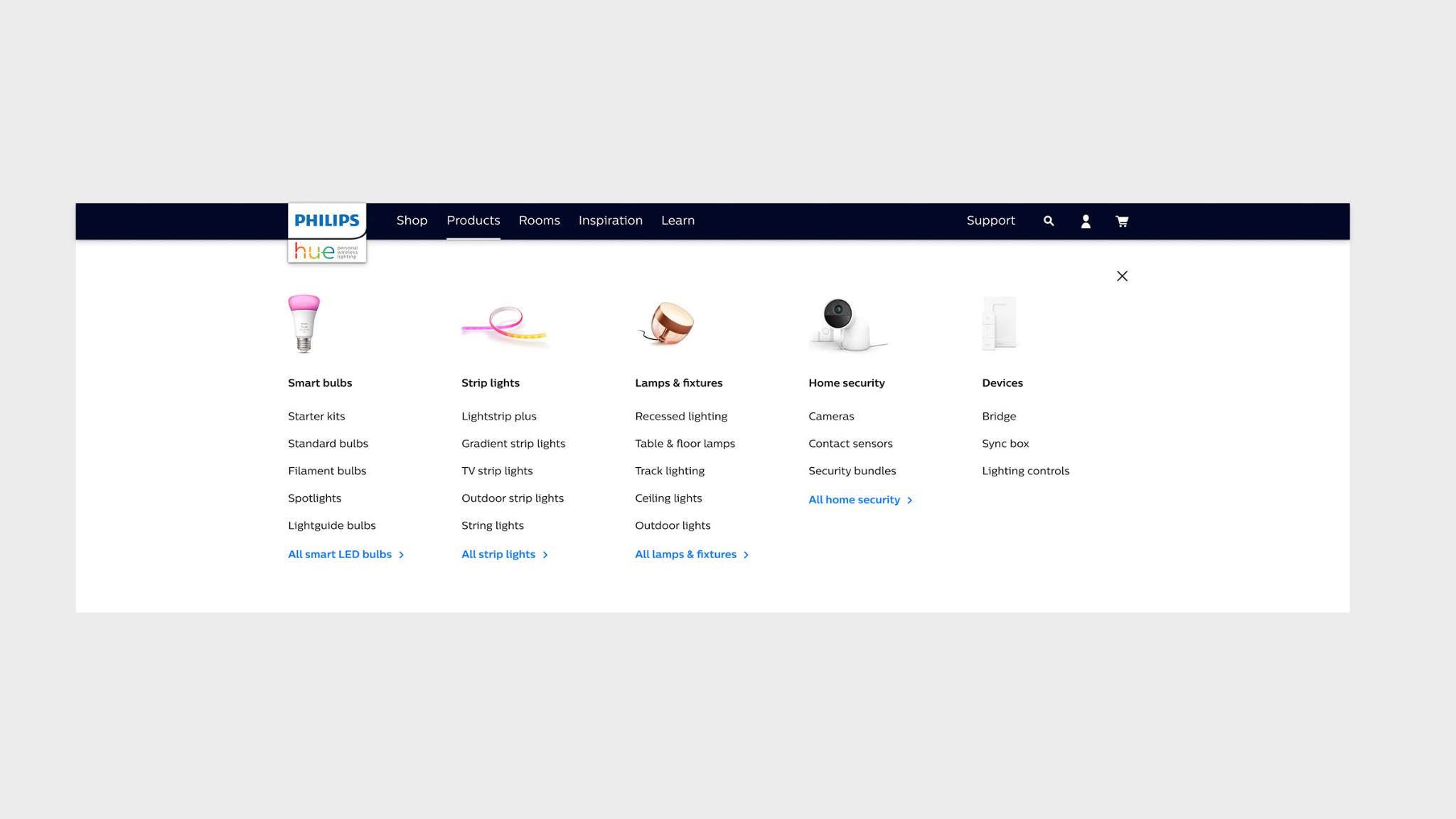This screenshot has width=1456, height=819.
Task: Choose Sync box under Devices
Action: click(x=1005, y=444)
